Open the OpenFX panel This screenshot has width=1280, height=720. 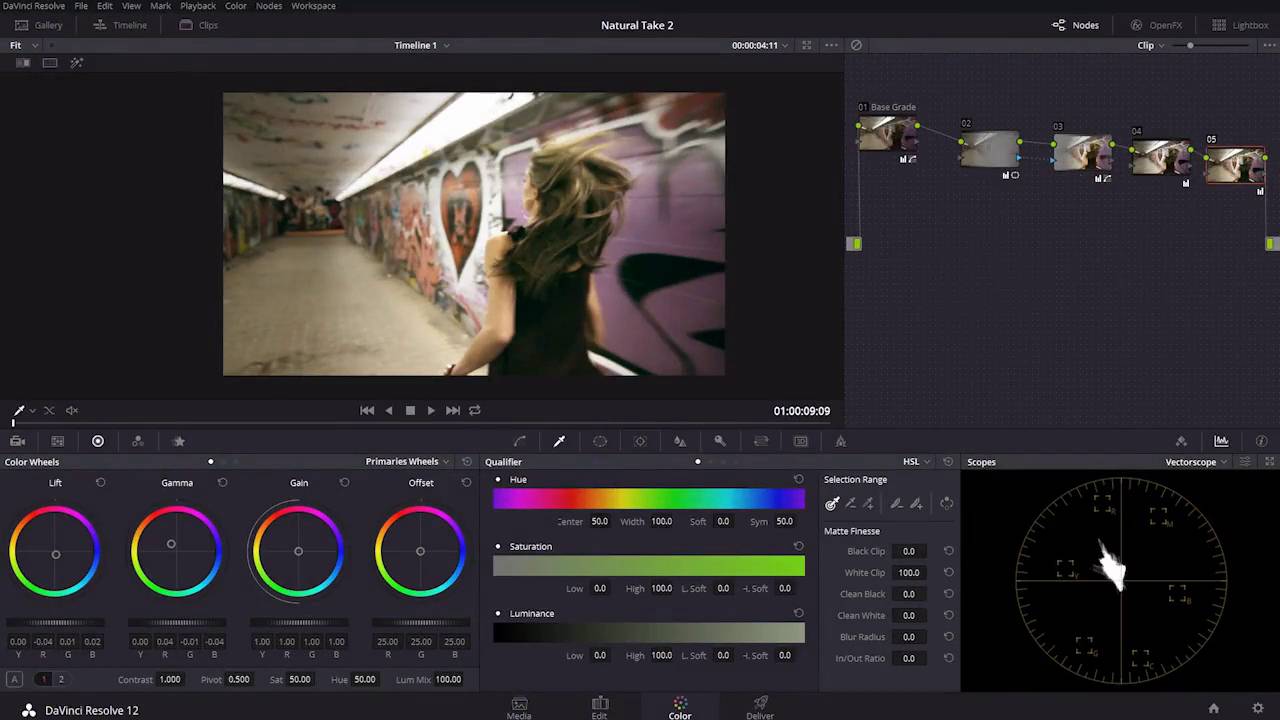point(1157,25)
